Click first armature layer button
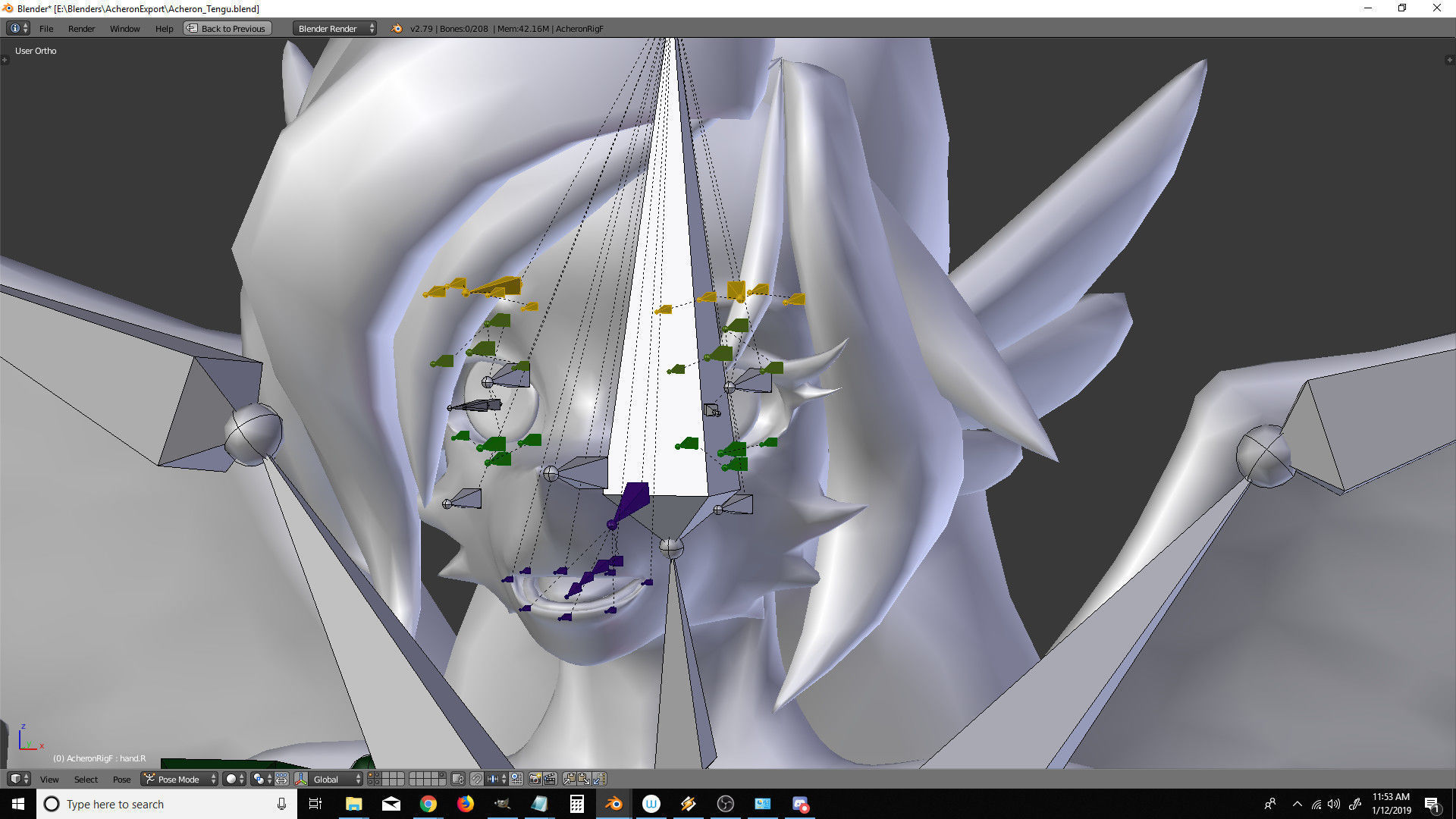 (371, 775)
